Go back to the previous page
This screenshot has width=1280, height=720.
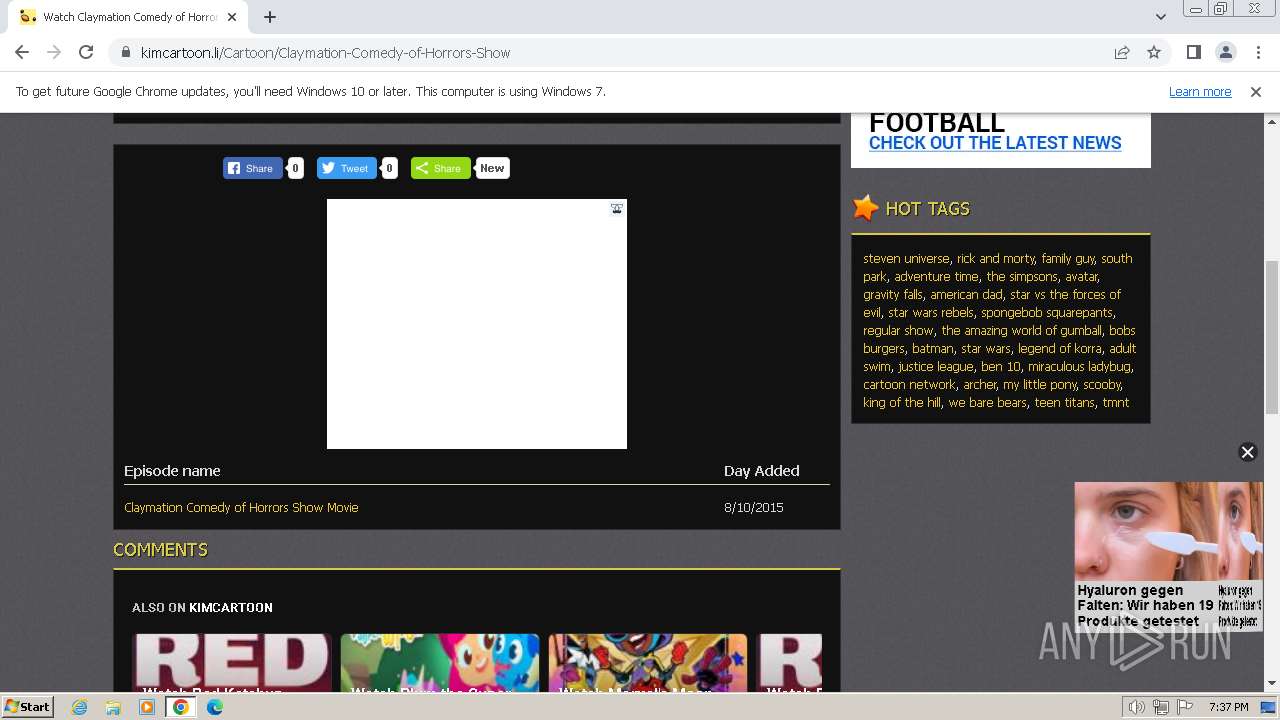22,52
